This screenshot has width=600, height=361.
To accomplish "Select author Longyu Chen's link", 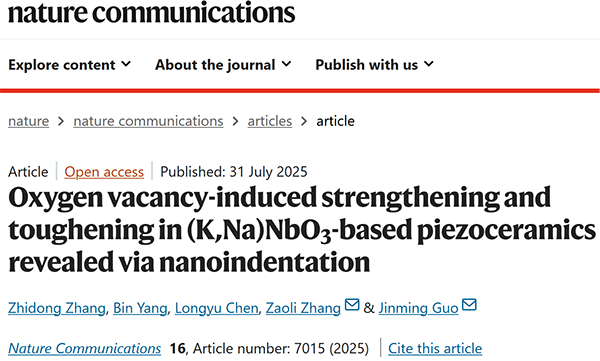I will (x=217, y=308).
